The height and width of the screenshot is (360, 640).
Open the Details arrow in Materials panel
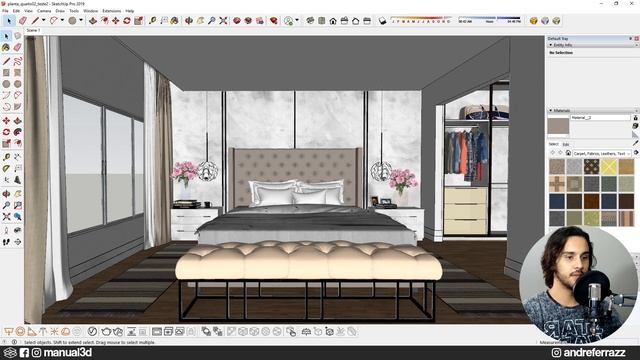pos(636,153)
